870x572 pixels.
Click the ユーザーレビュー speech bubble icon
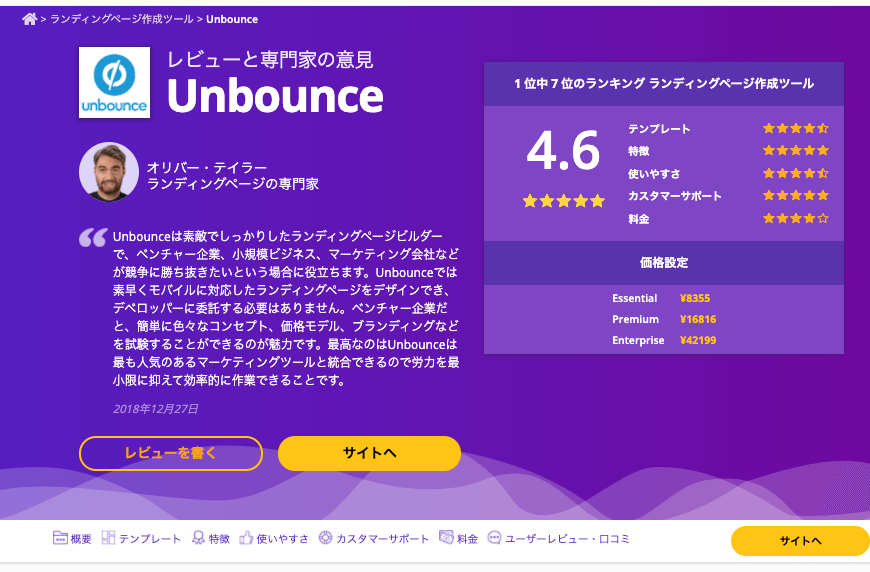point(494,538)
